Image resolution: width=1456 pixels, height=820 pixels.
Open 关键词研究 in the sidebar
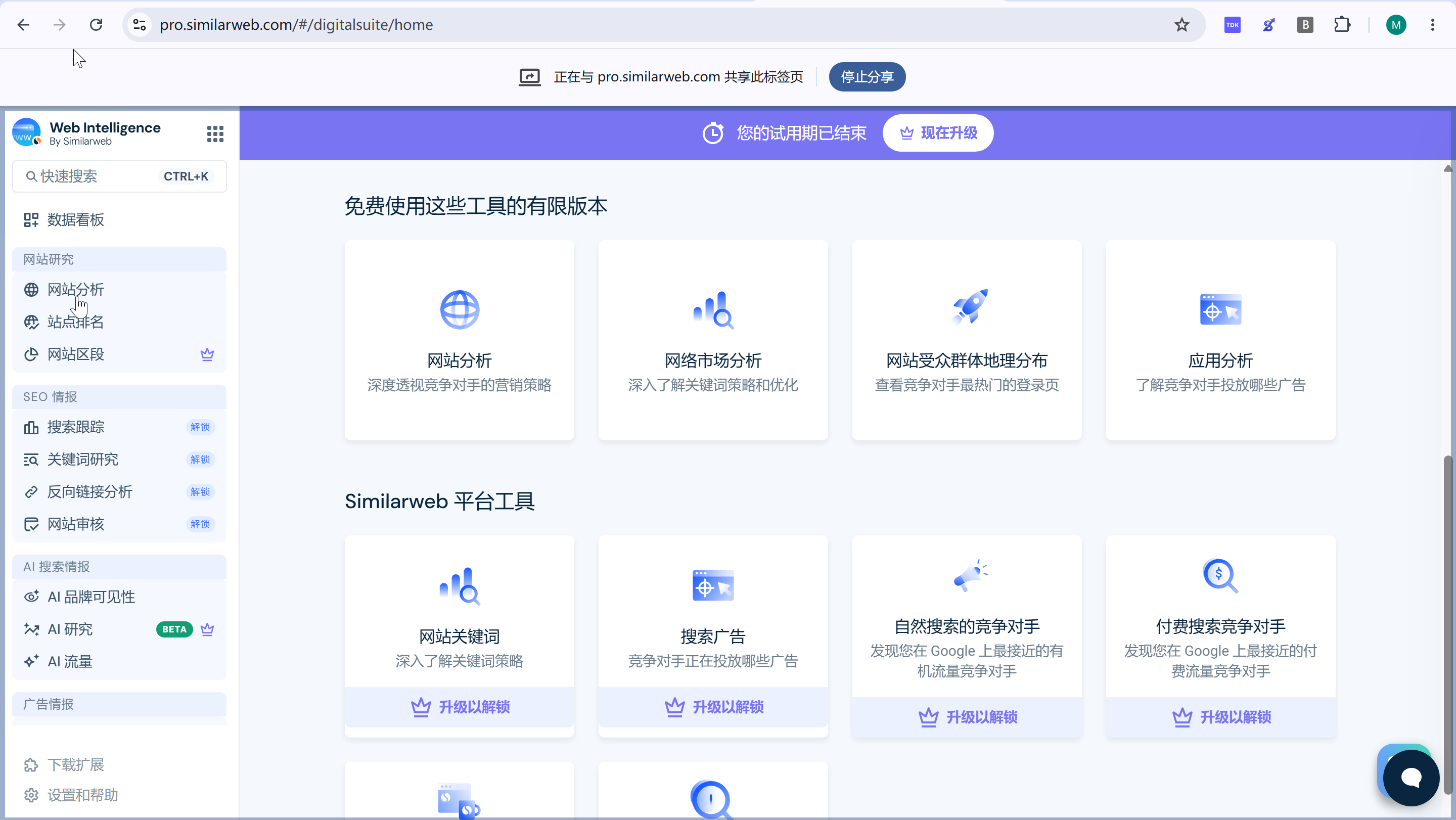(119, 460)
